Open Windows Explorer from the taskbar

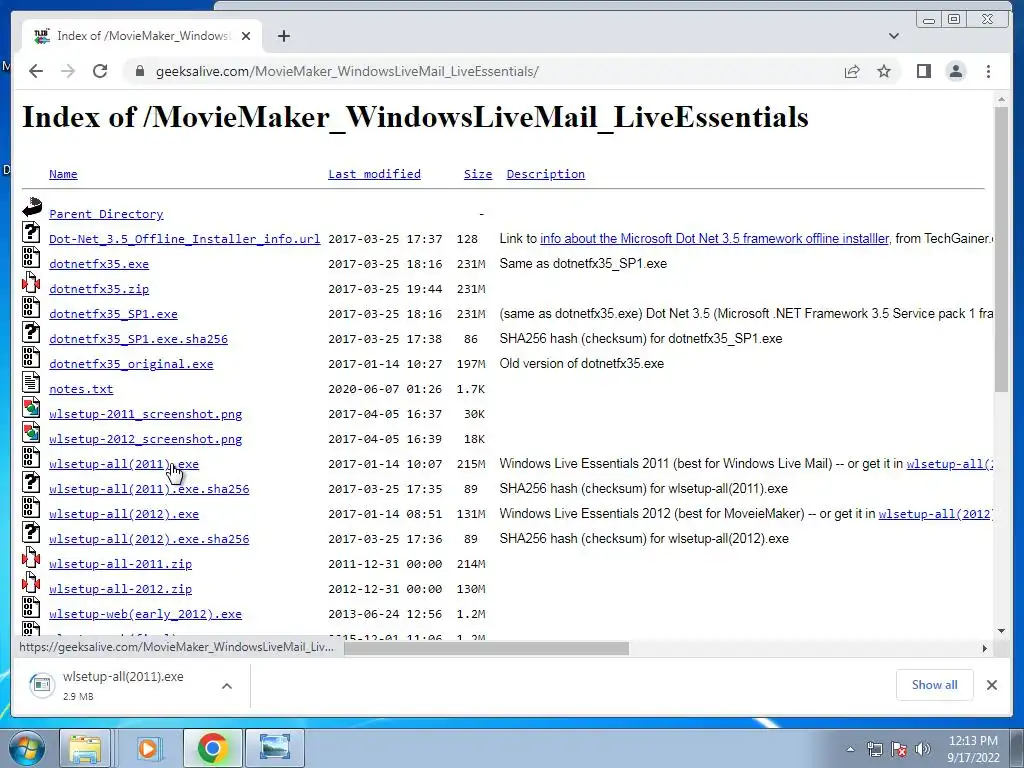(85, 748)
